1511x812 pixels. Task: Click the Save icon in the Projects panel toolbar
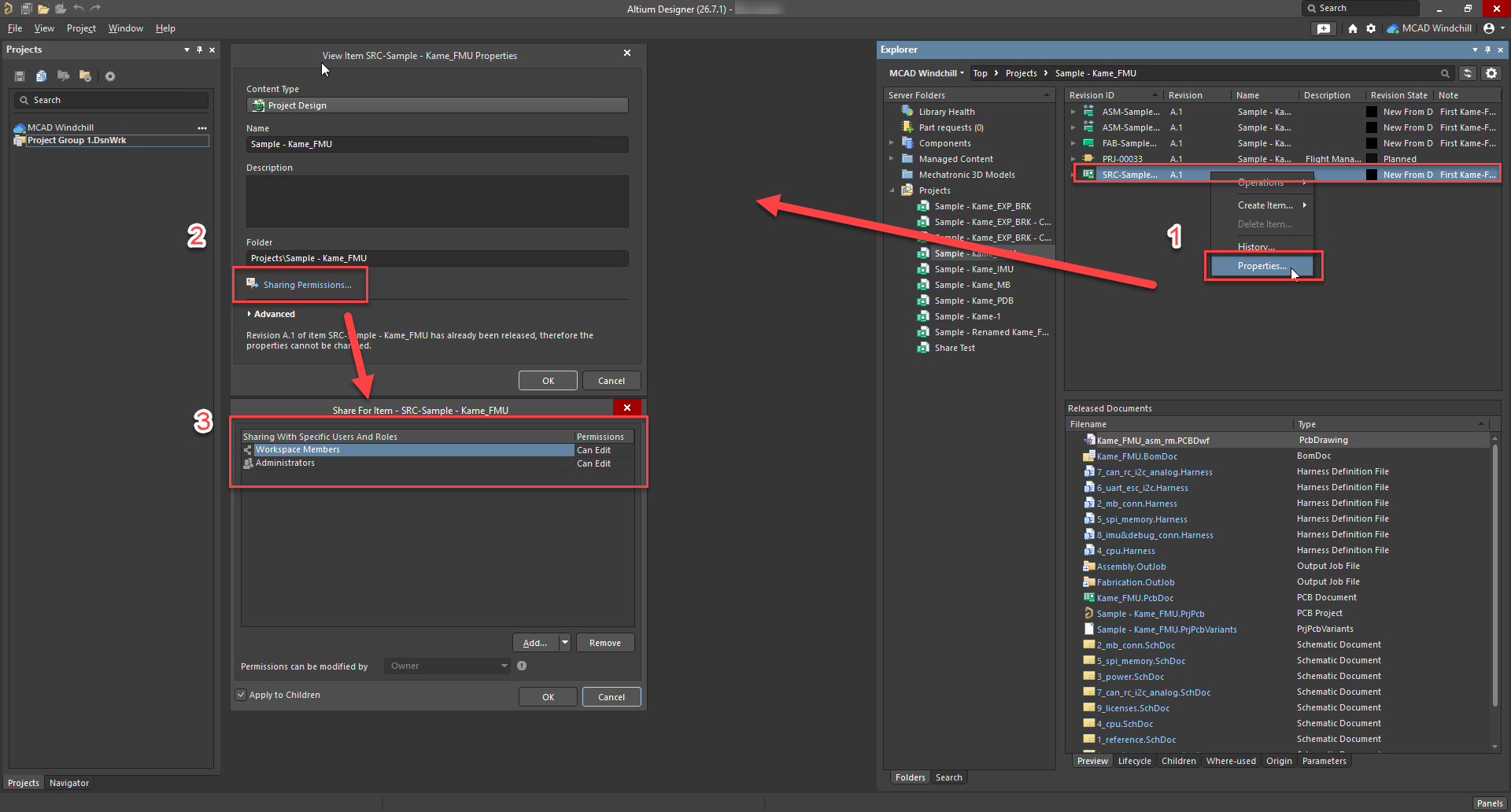[x=20, y=76]
